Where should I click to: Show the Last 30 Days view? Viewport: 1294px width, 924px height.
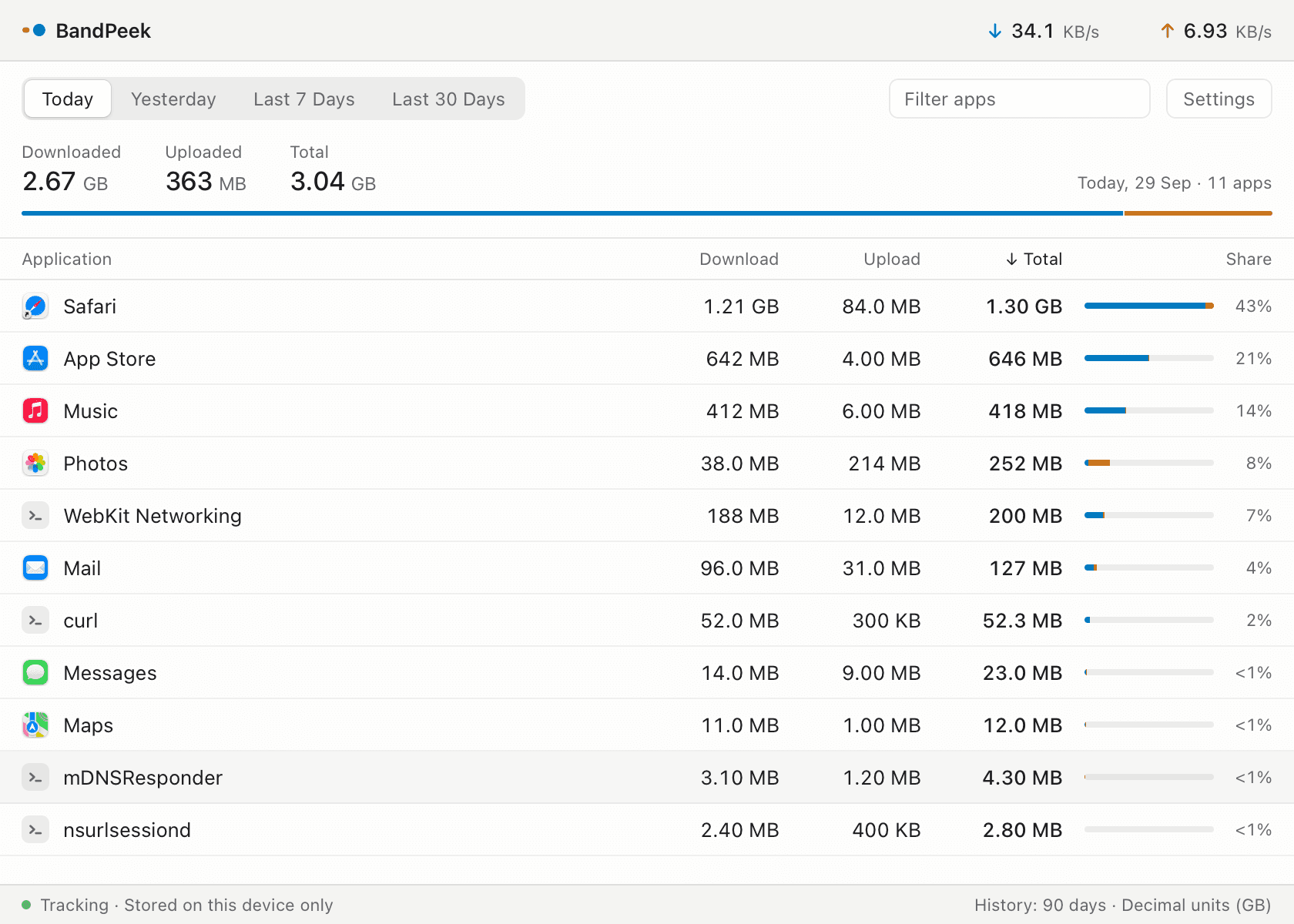[x=448, y=99]
